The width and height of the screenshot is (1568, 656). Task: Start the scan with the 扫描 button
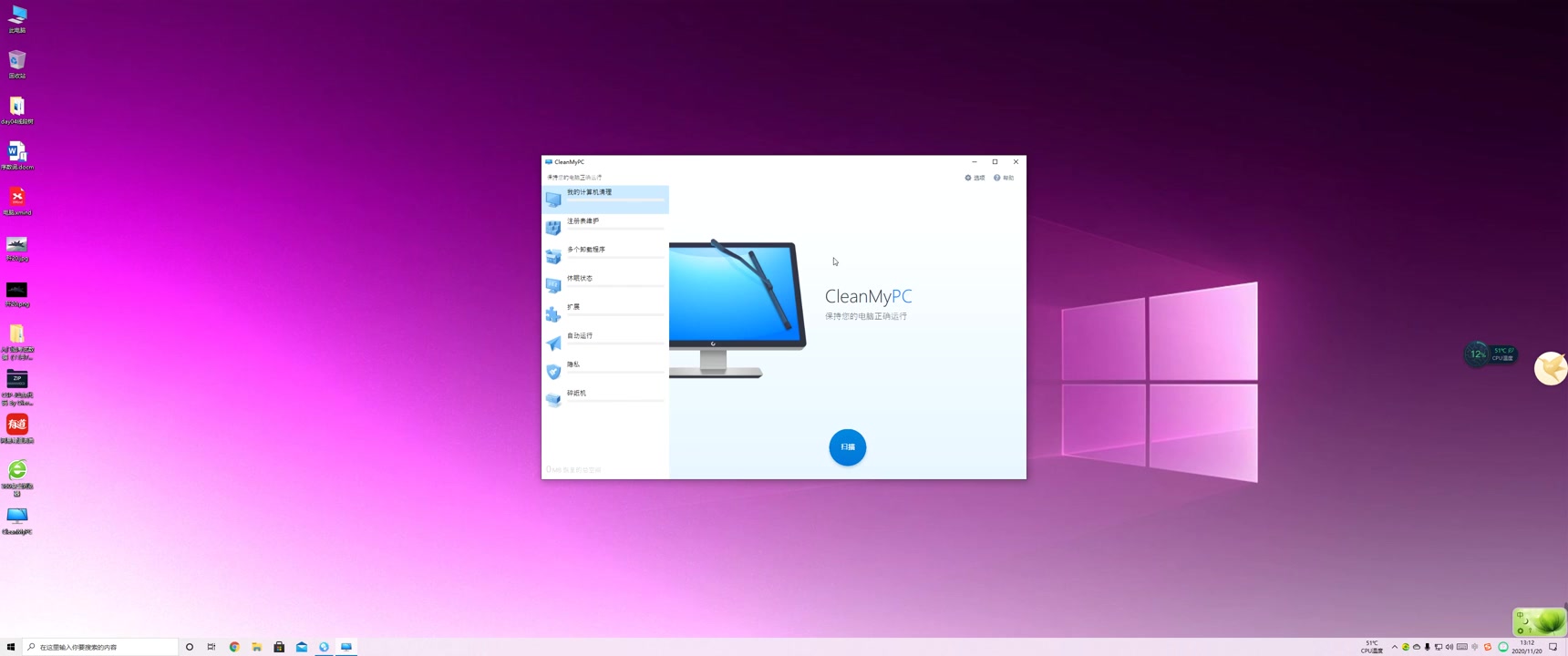(847, 447)
